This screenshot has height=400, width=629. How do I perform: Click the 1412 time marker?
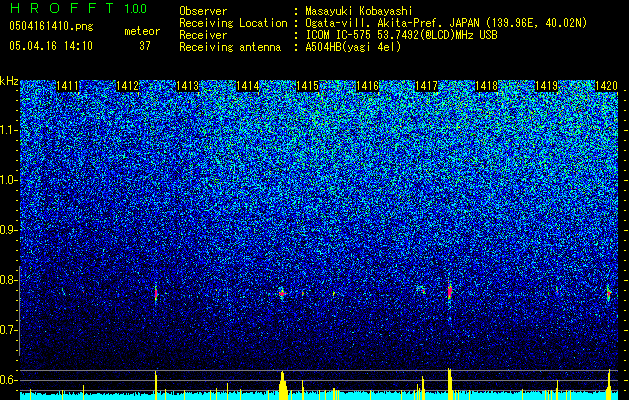127,86
